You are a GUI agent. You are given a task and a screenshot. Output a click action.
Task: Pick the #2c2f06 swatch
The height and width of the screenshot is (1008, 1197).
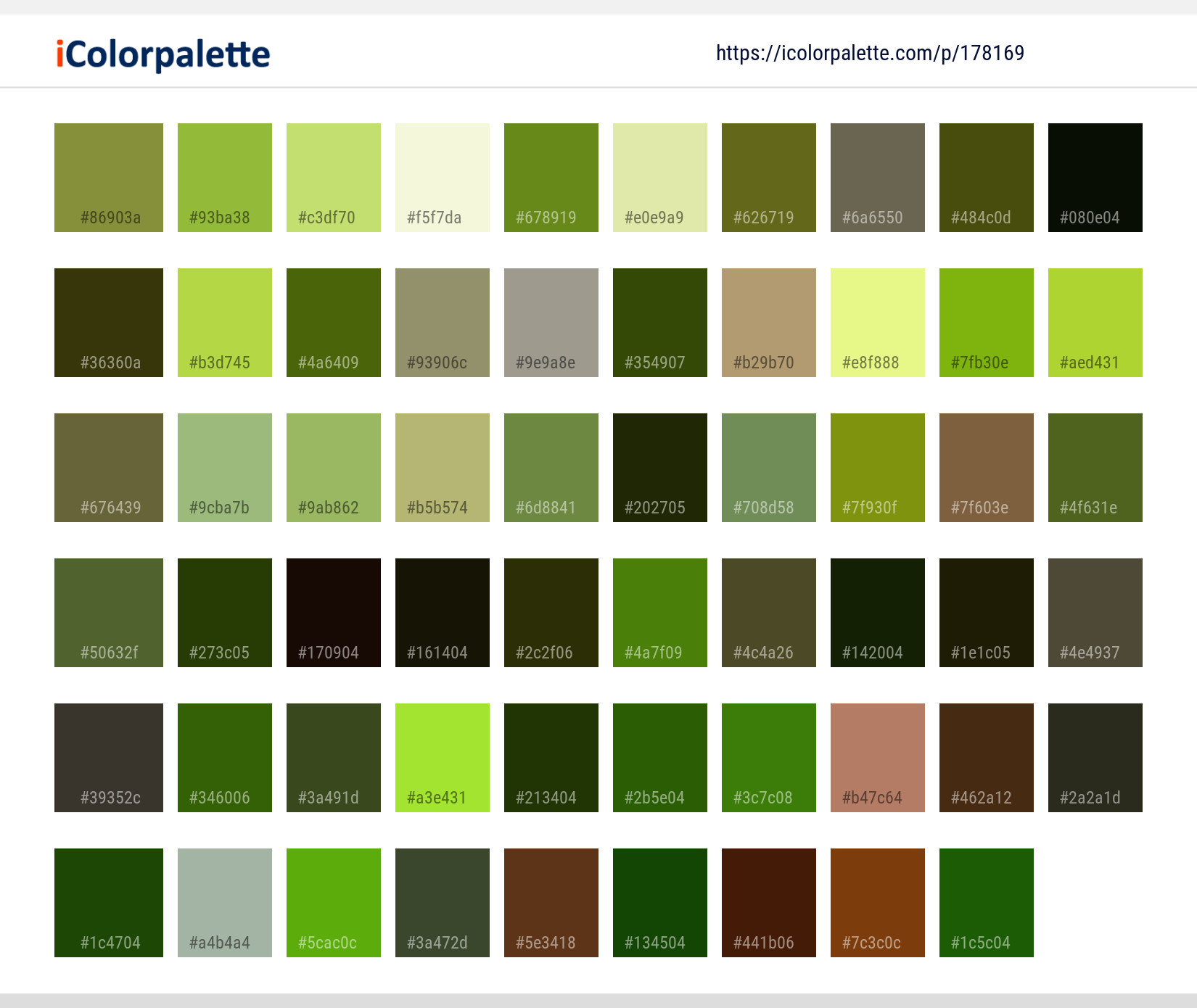551,613
